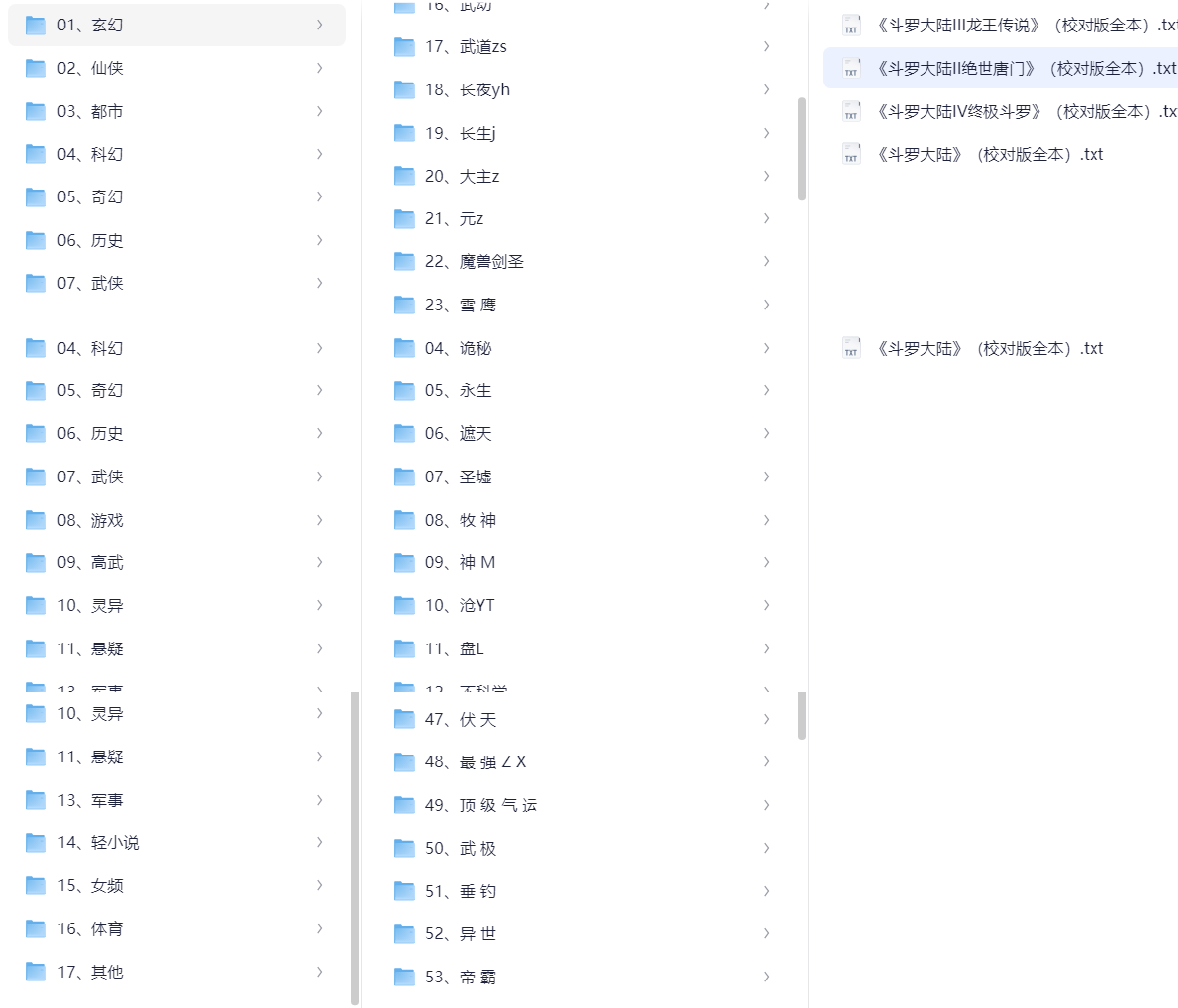Select the folder icon next to 03、都市

(x=35, y=112)
